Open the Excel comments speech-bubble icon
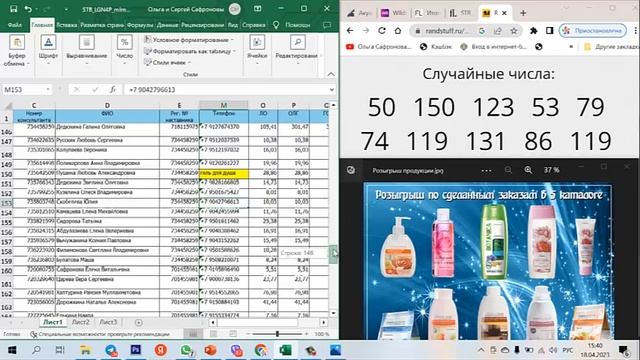The width and height of the screenshot is (640, 360). click(327, 25)
